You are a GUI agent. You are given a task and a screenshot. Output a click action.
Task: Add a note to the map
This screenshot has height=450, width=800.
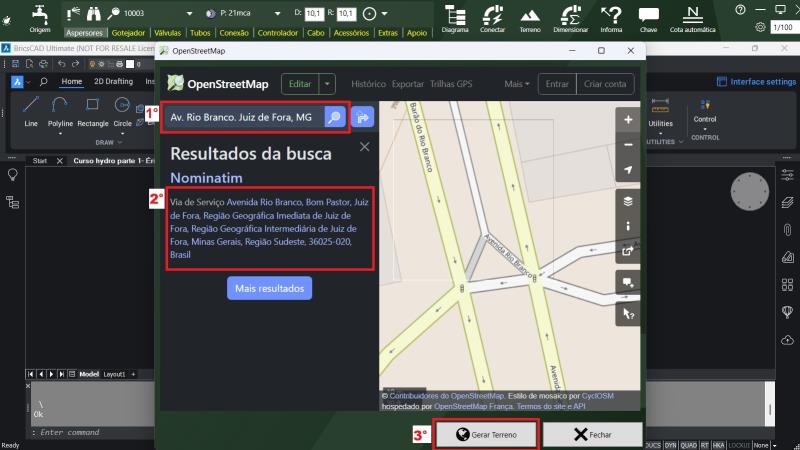[x=628, y=283]
